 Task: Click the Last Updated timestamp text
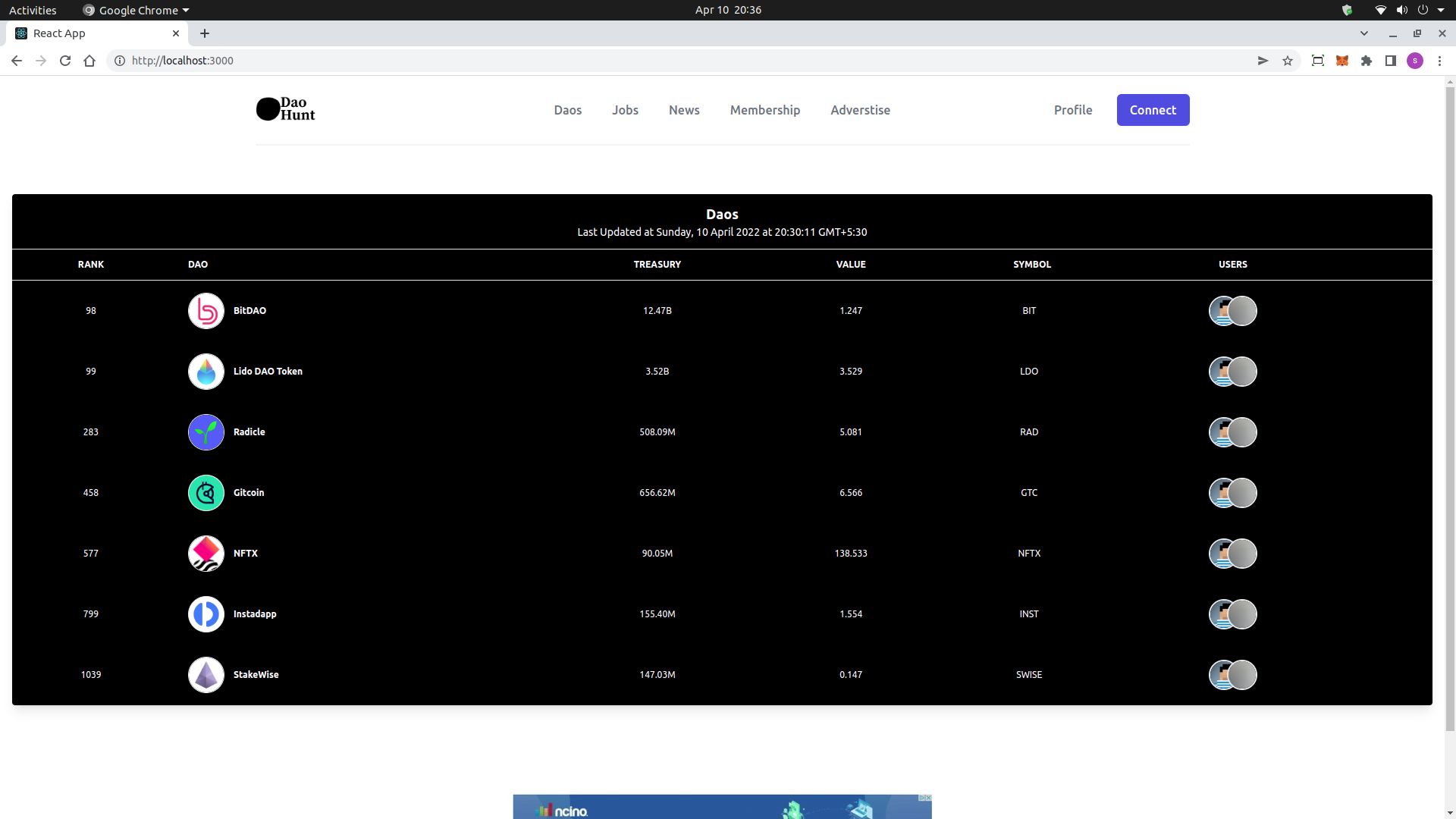[722, 232]
